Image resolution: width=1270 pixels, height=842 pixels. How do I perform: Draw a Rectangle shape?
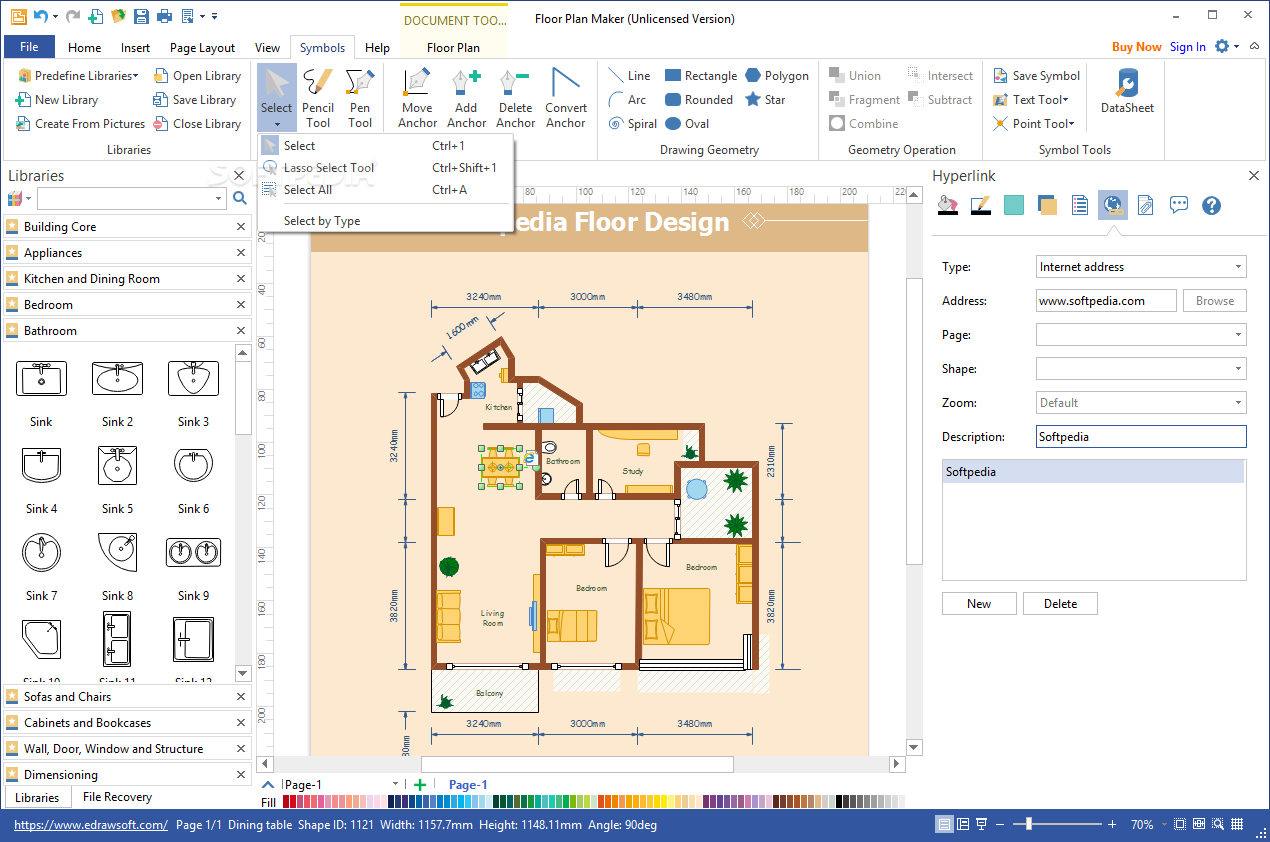click(x=700, y=76)
